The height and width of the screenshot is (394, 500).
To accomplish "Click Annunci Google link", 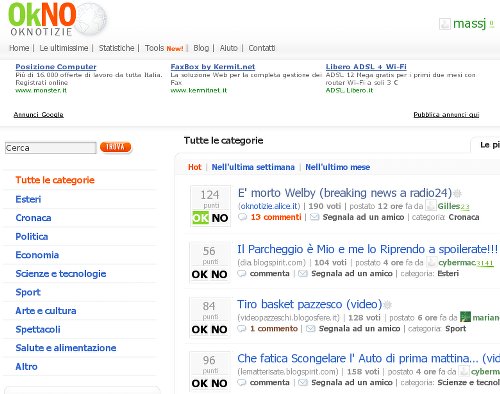I will 38,115.
